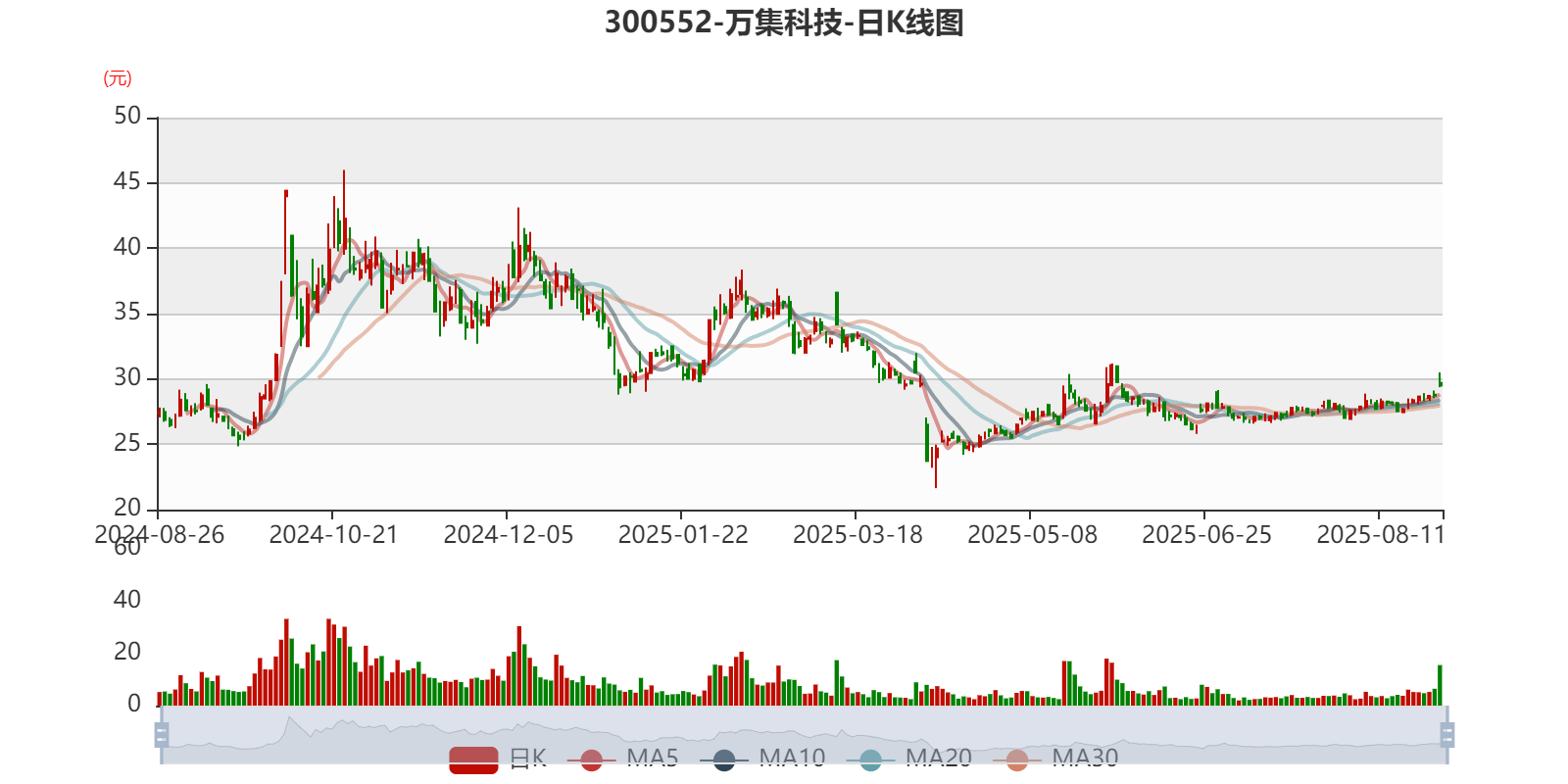The image size is (1568, 784).
Task: Click the 25 price axis label
Action: (127, 443)
